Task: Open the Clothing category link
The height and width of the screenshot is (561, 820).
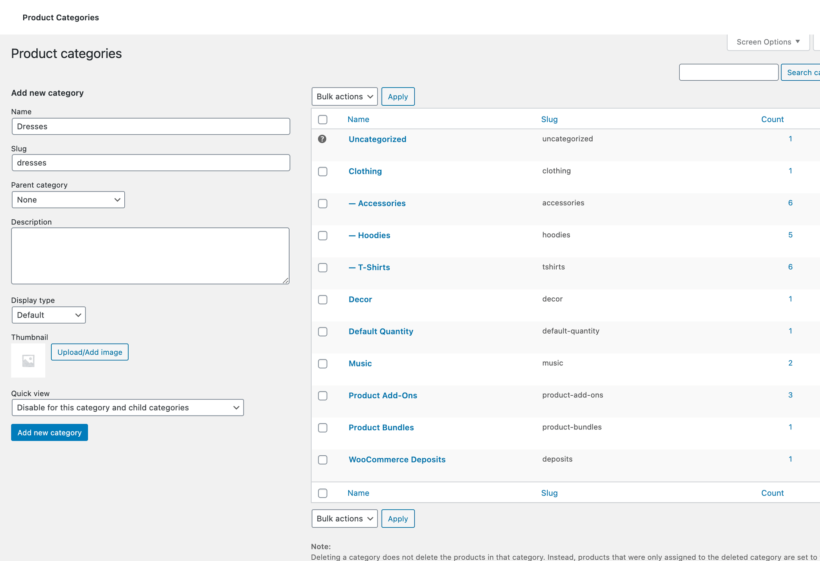Action: (365, 171)
